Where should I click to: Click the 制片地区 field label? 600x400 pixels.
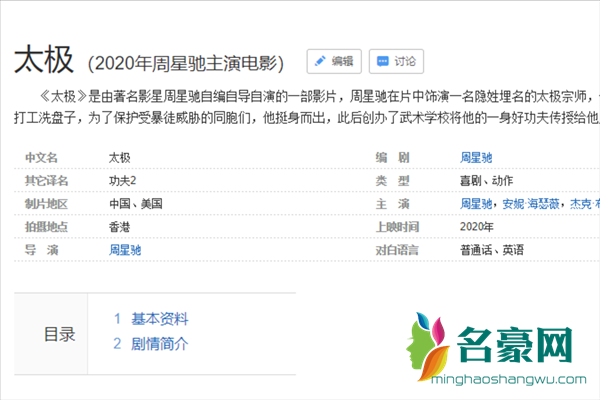46,204
